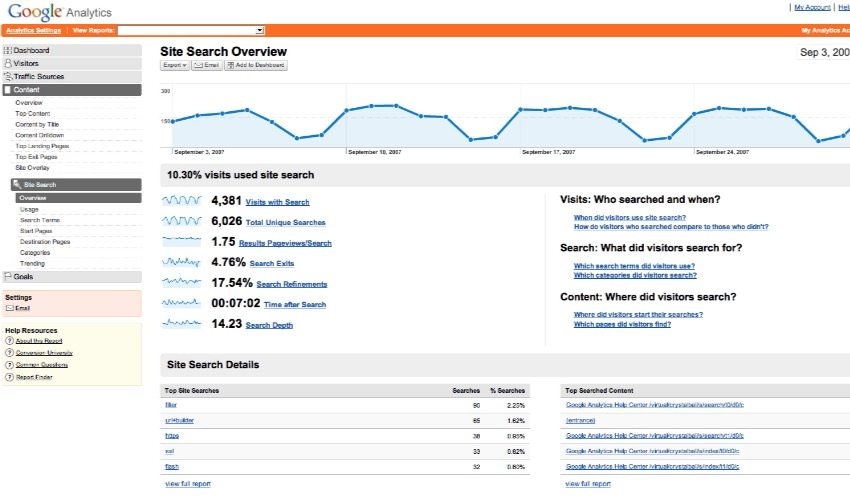This screenshot has height=500, width=850.
Task: Open My Account link at top
Action: click(810, 7)
